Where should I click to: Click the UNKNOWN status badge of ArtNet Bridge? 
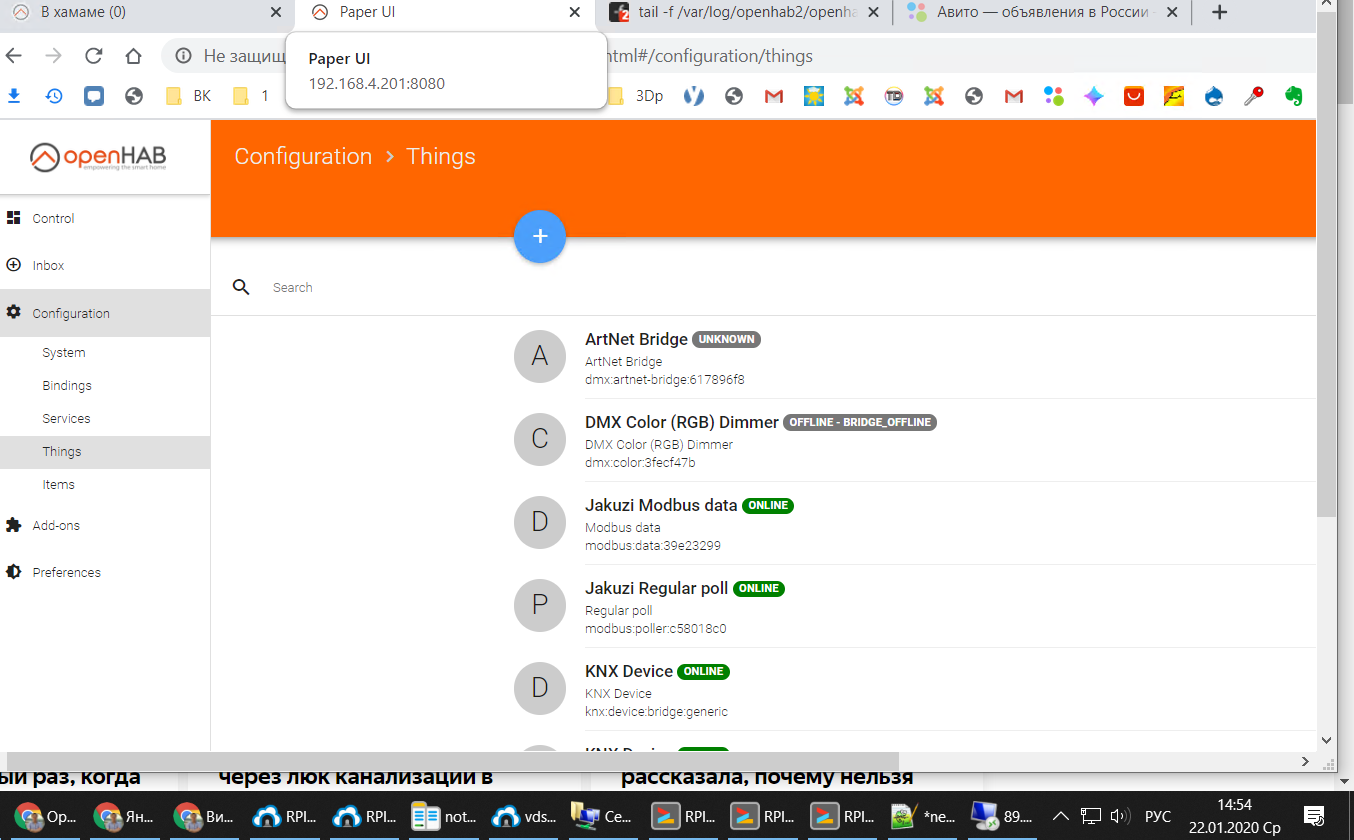click(x=726, y=339)
